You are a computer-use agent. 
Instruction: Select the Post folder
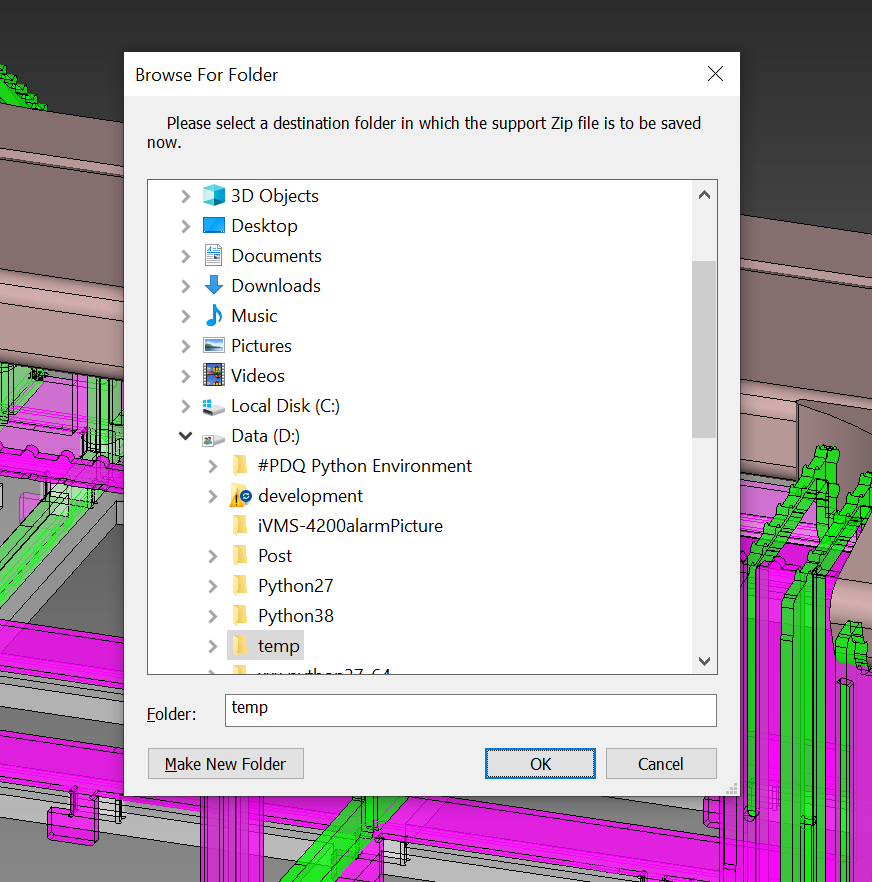pyautogui.click(x=274, y=556)
